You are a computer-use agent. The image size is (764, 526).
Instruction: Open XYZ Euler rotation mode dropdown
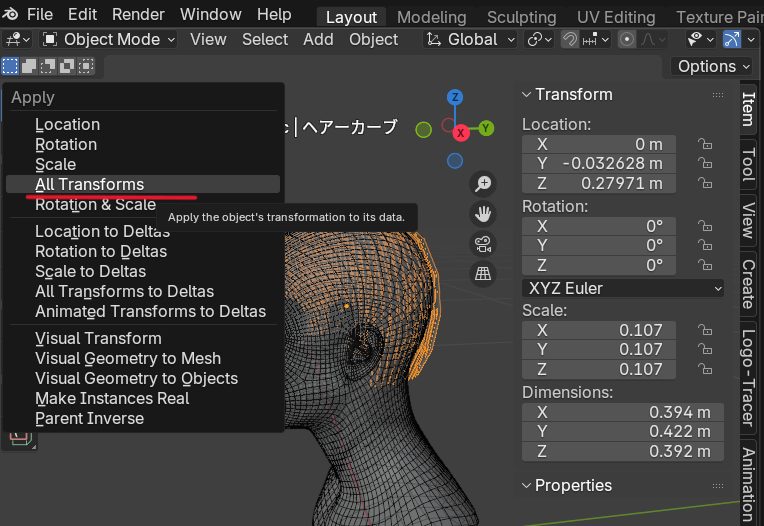click(623, 288)
